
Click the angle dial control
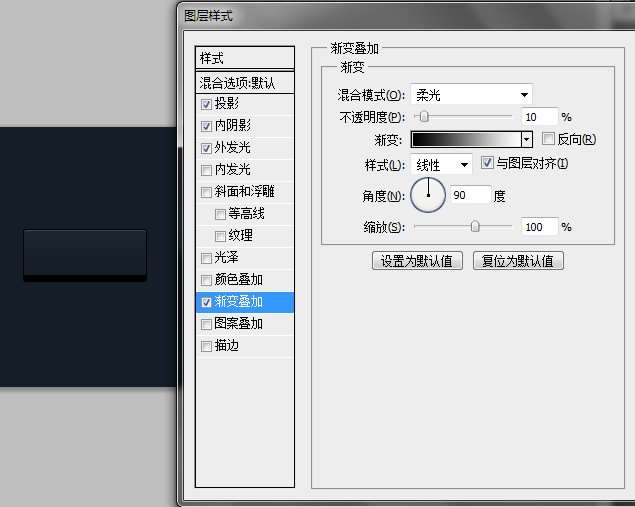pos(428,194)
